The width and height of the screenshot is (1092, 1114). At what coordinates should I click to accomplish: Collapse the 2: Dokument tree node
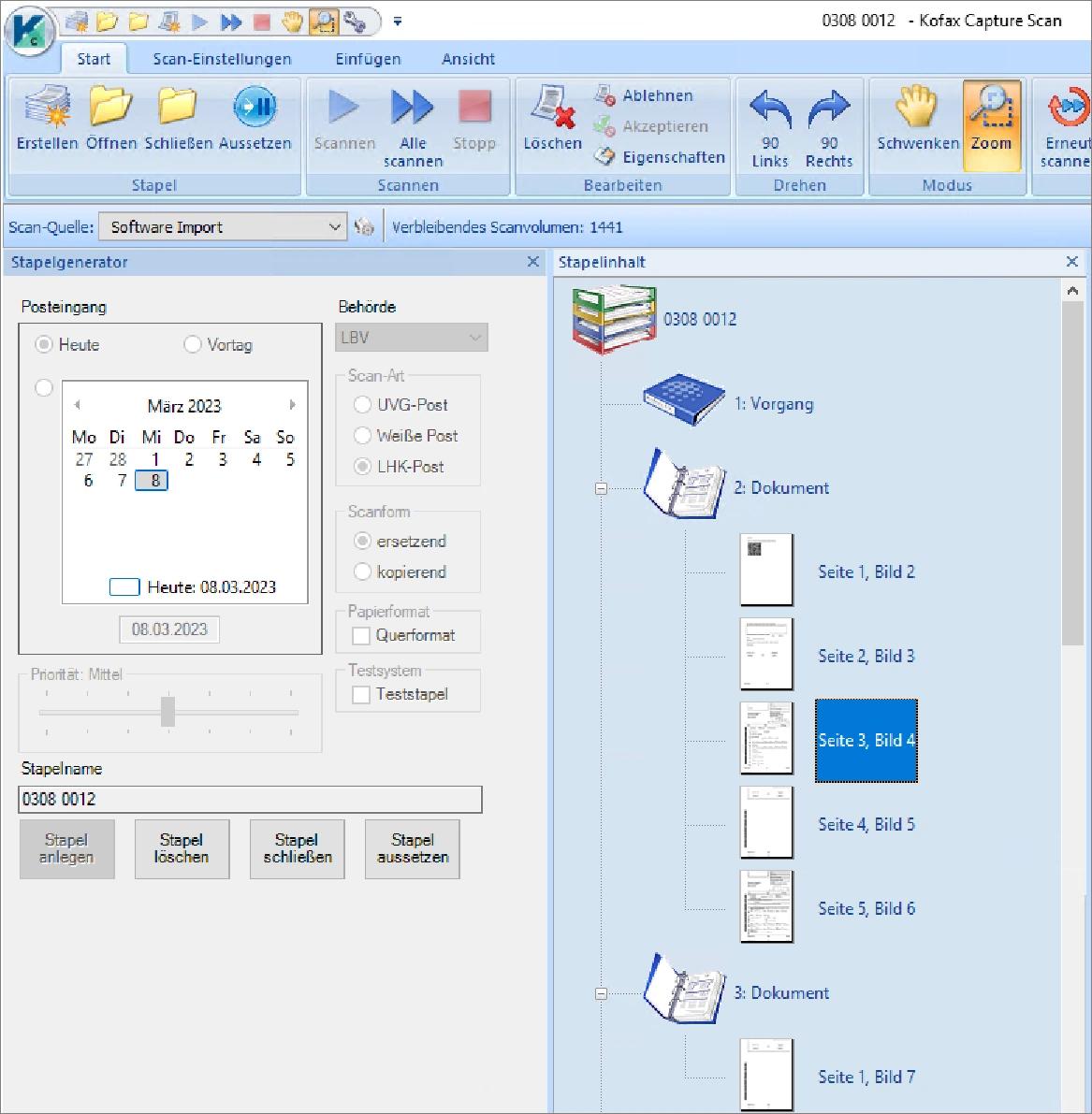point(602,488)
